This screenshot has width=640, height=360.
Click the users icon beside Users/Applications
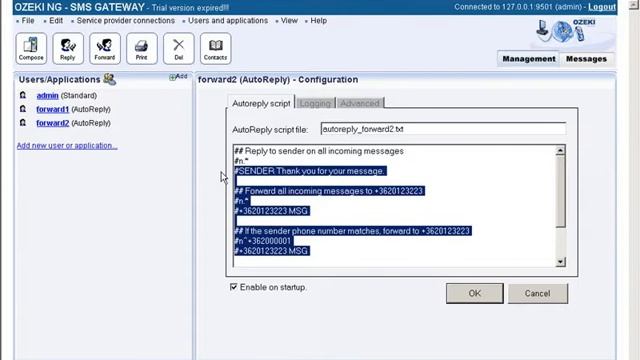109,79
